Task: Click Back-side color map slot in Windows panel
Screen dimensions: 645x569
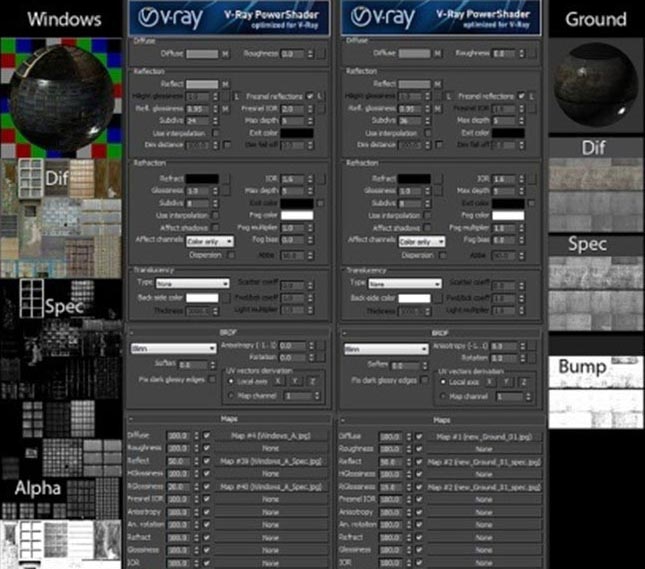Action: point(225,298)
